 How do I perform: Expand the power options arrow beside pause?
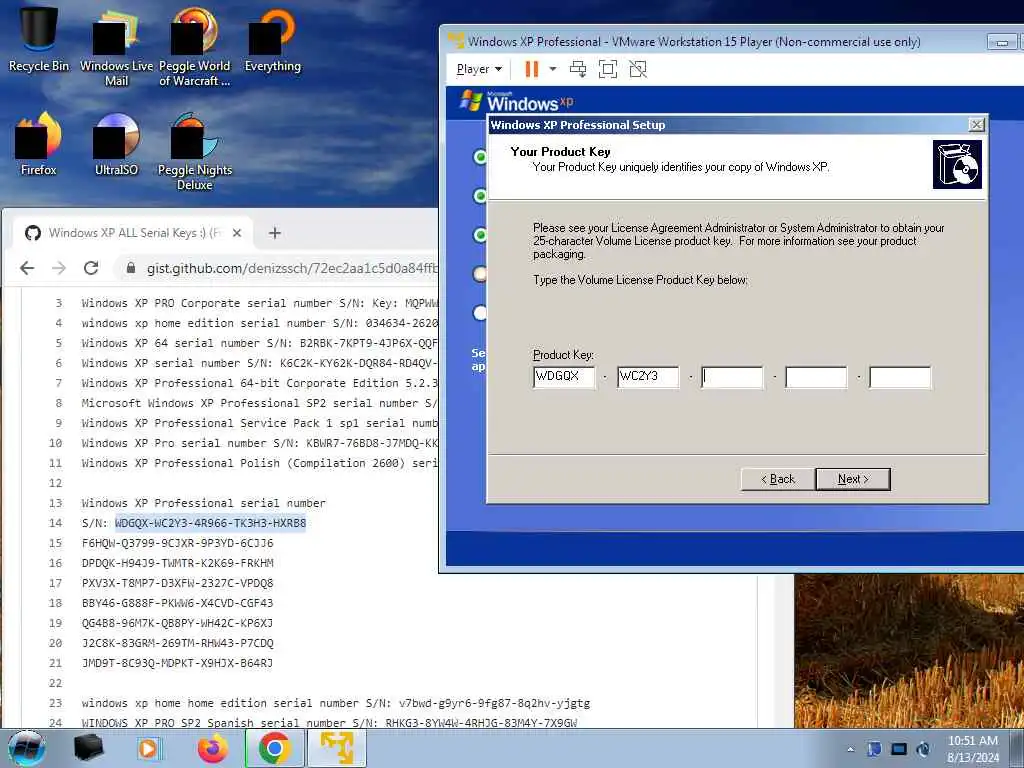point(552,69)
